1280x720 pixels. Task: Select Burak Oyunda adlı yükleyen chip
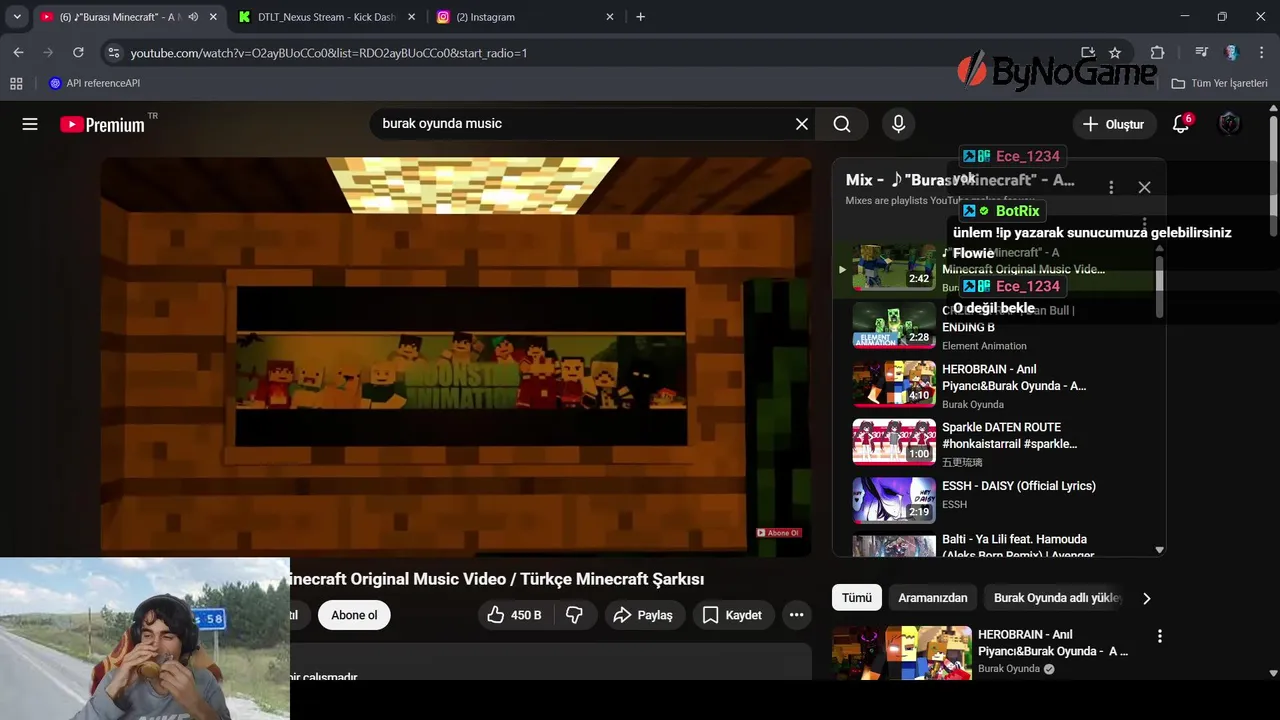tap(1057, 598)
